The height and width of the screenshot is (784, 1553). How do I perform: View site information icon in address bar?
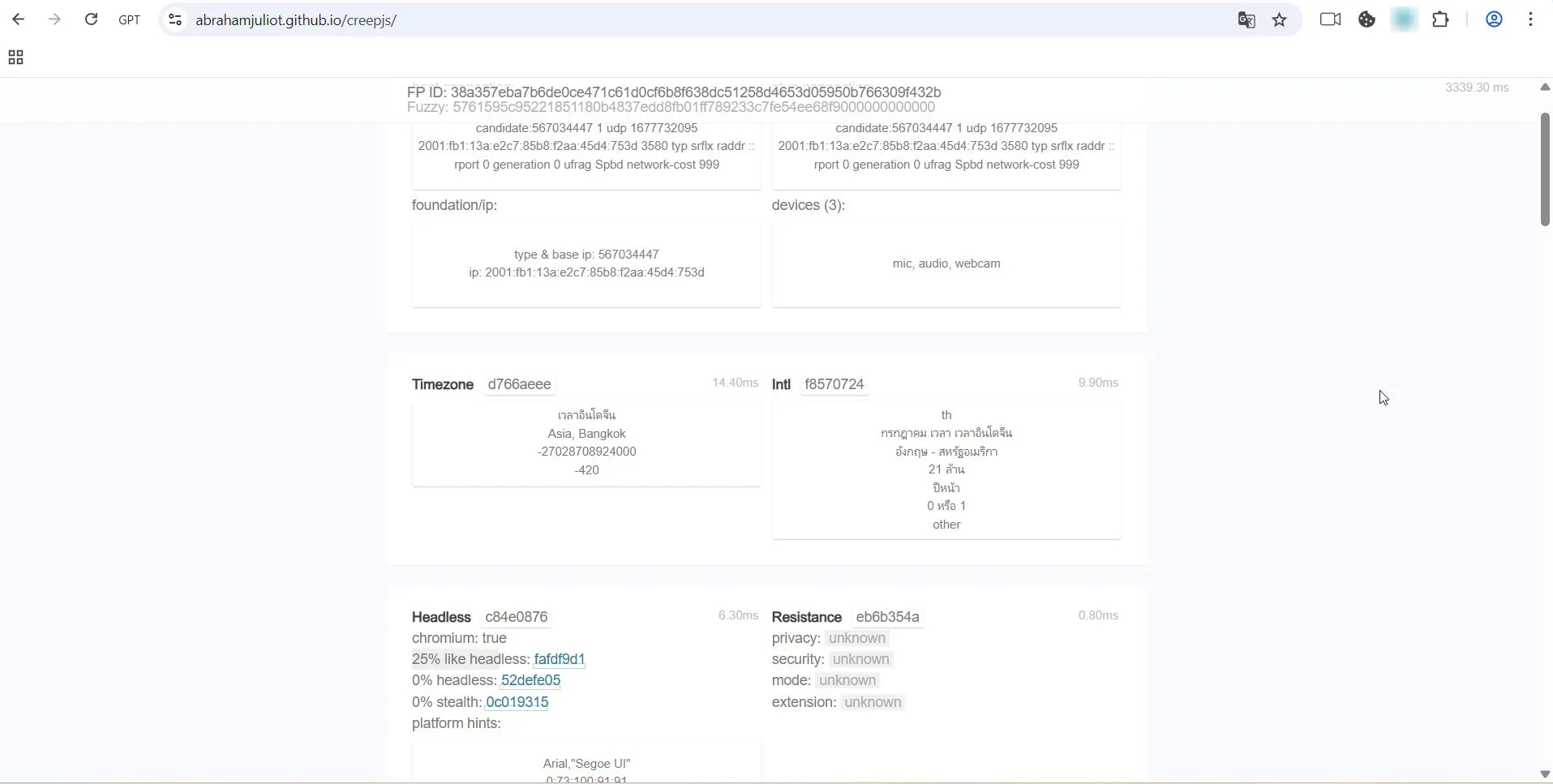click(174, 19)
